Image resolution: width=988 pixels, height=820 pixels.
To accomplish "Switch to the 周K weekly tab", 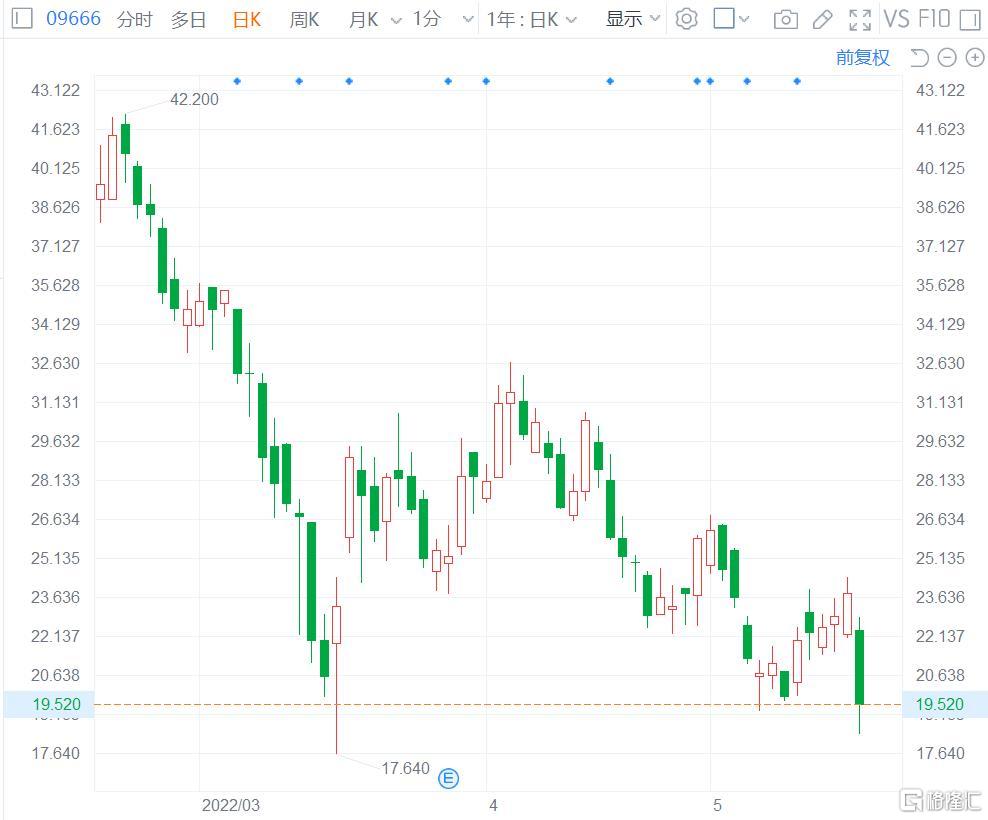I will 304,19.
